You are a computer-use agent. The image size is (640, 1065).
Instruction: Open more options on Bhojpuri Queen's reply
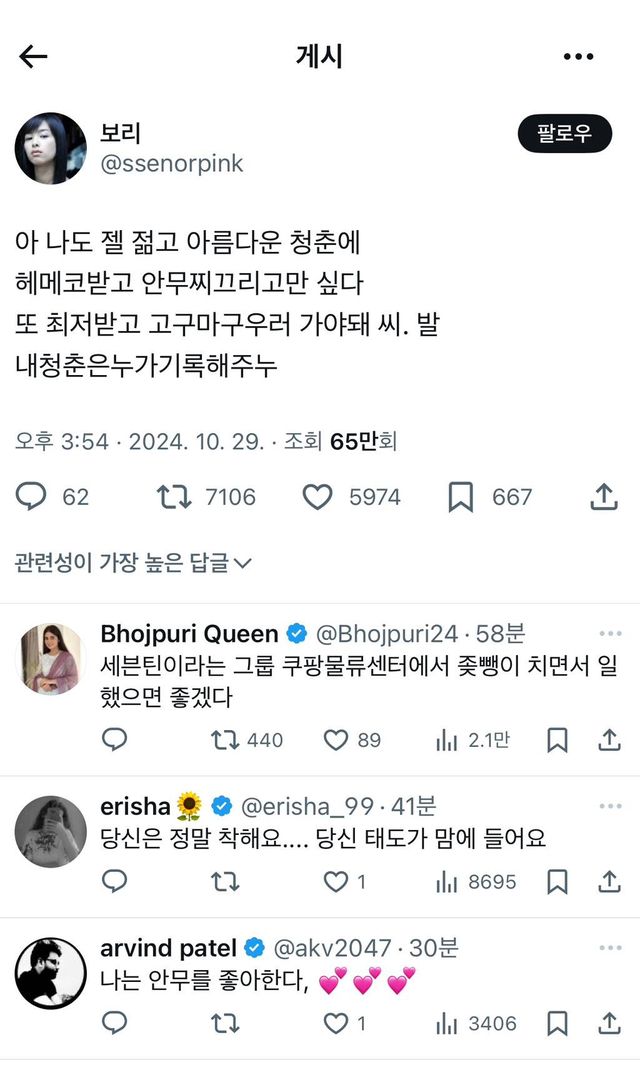[x=610, y=634]
